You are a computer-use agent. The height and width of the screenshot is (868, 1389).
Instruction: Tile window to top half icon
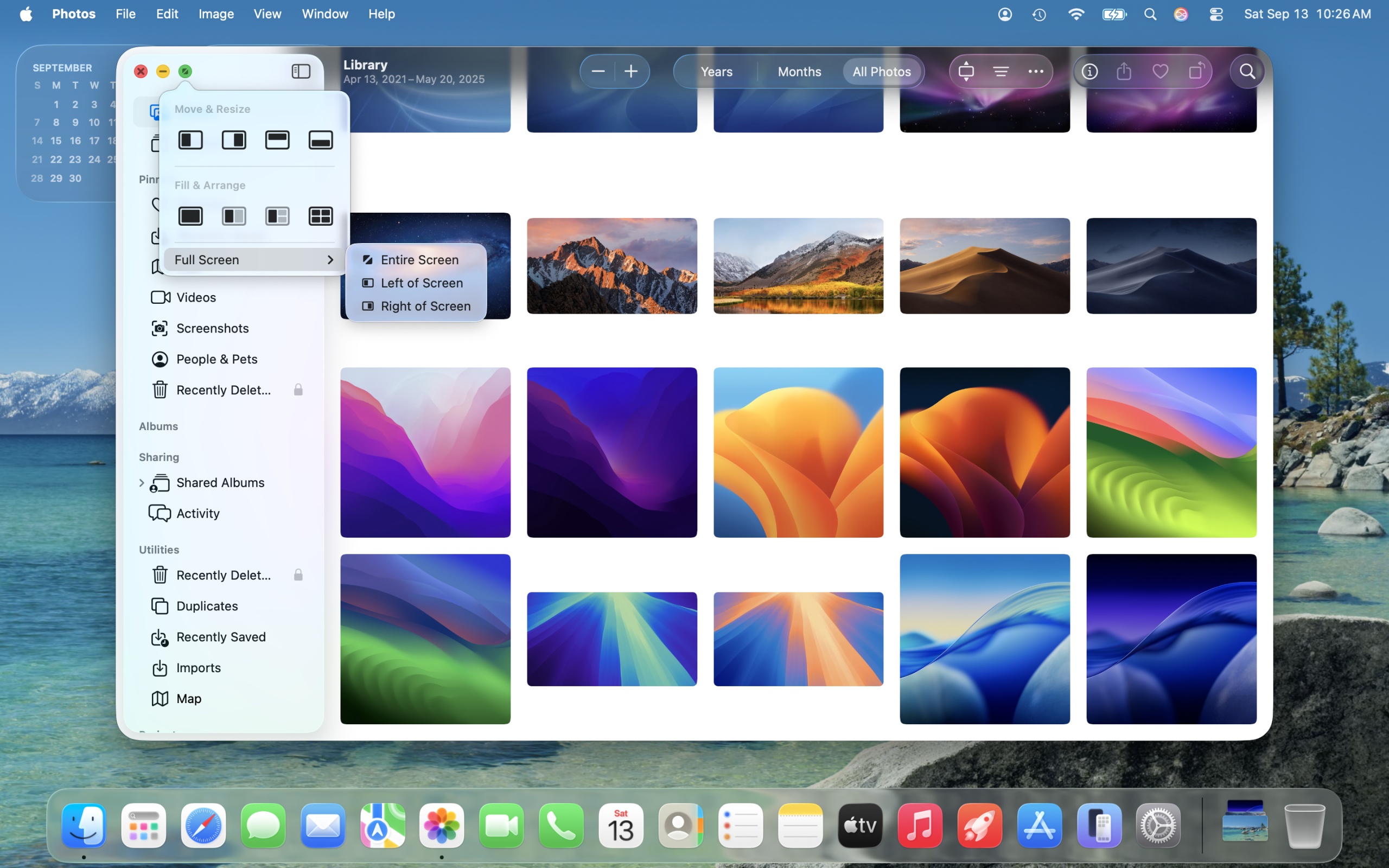point(277,140)
